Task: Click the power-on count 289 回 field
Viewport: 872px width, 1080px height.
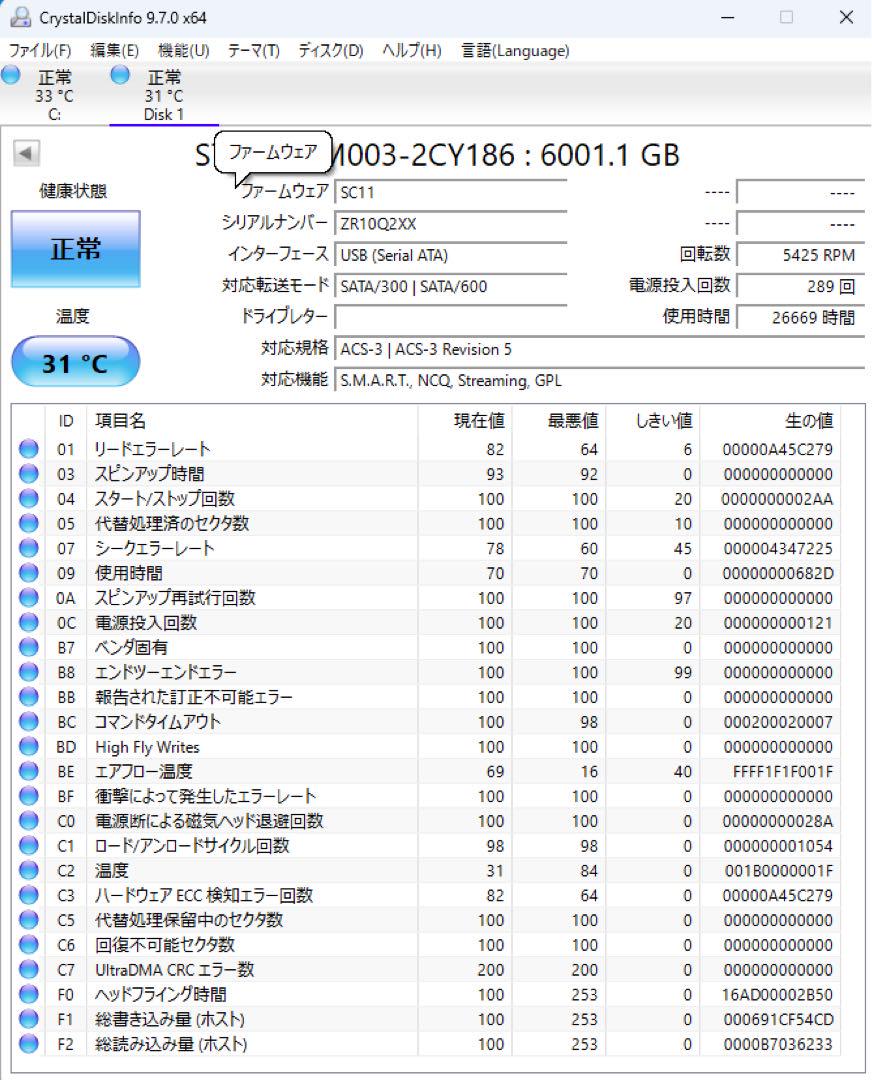Action: coord(800,287)
